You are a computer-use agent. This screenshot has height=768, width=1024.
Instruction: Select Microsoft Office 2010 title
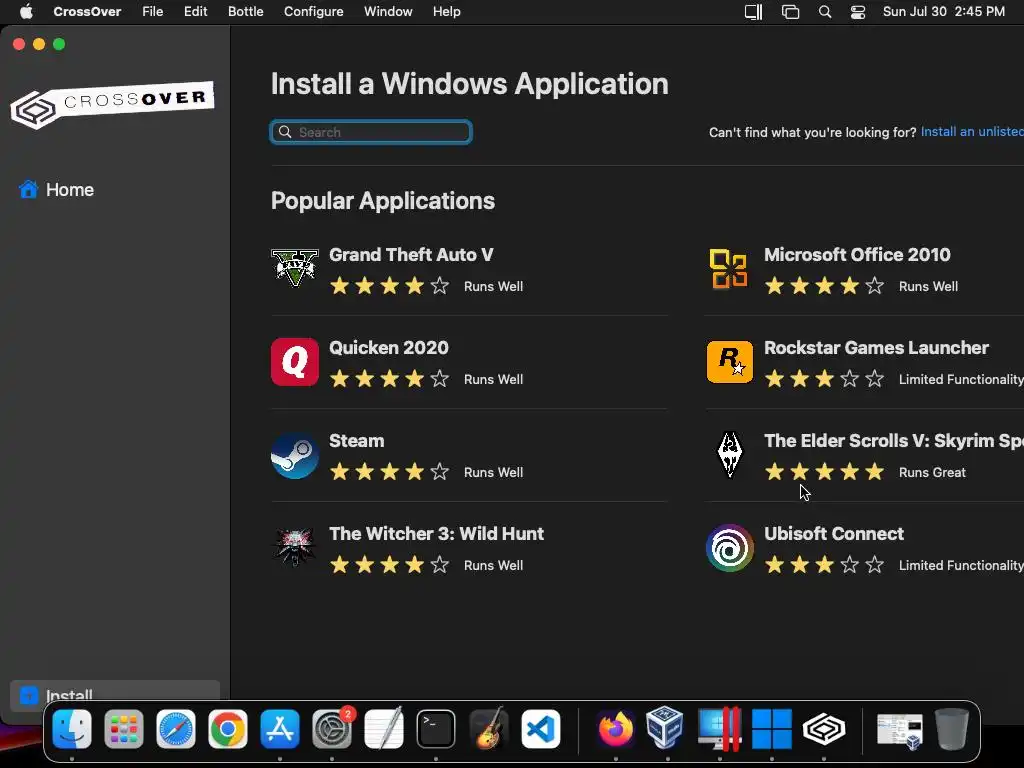pyautogui.click(x=857, y=255)
